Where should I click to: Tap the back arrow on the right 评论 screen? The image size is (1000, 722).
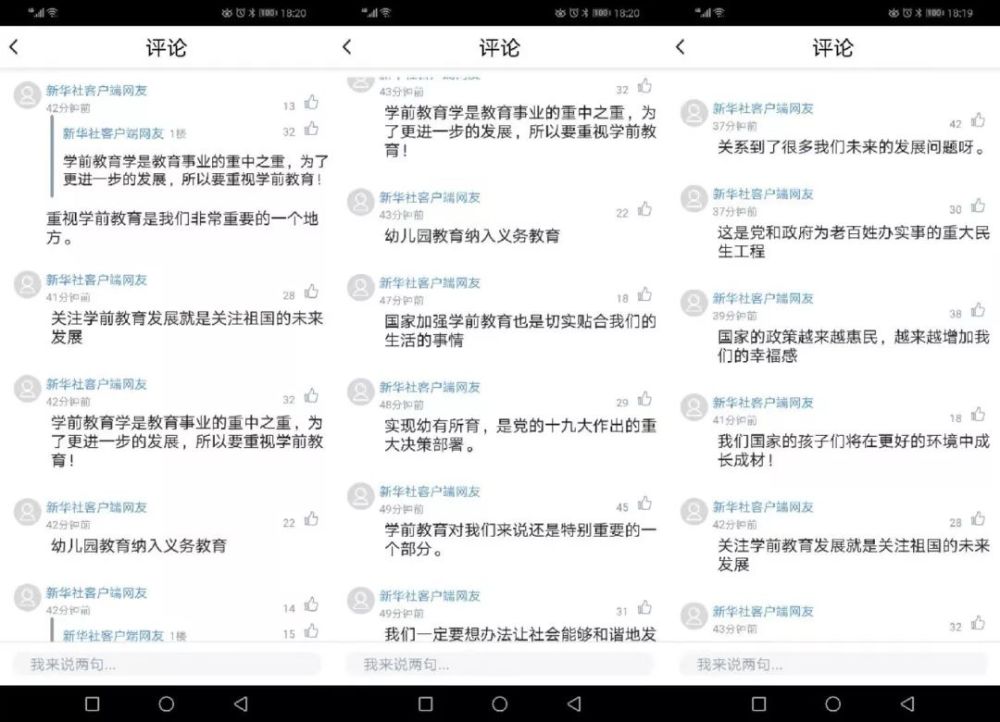pyautogui.click(x=681, y=47)
